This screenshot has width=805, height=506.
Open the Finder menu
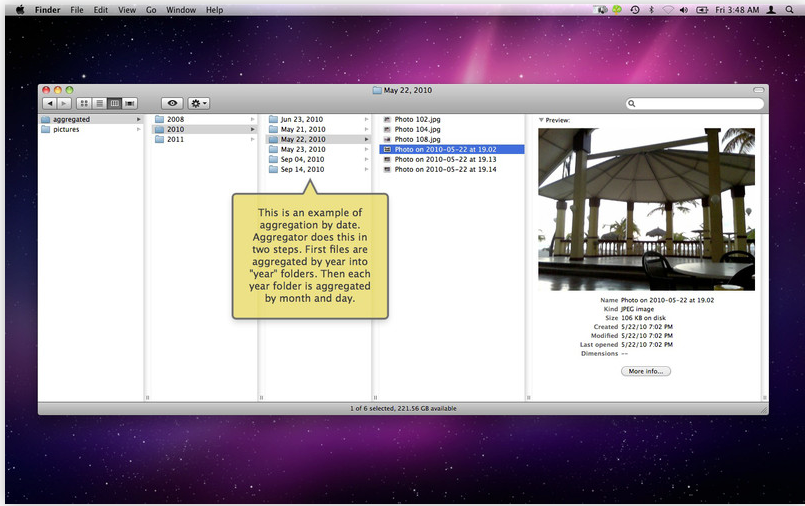click(x=47, y=10)
